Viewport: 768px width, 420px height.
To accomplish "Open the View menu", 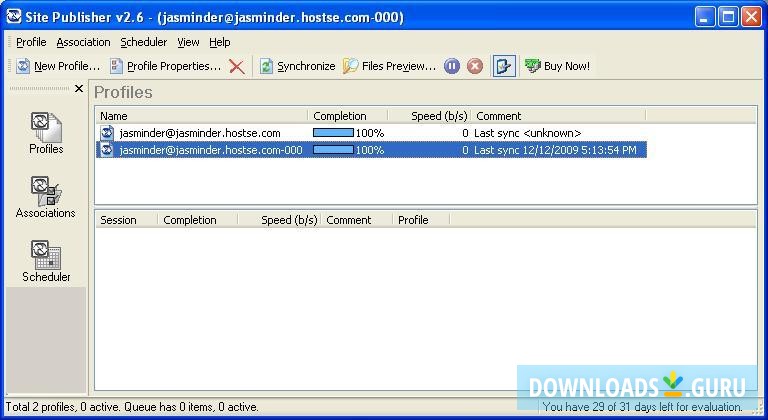I will pyautogui.click(x=188, y=42).
